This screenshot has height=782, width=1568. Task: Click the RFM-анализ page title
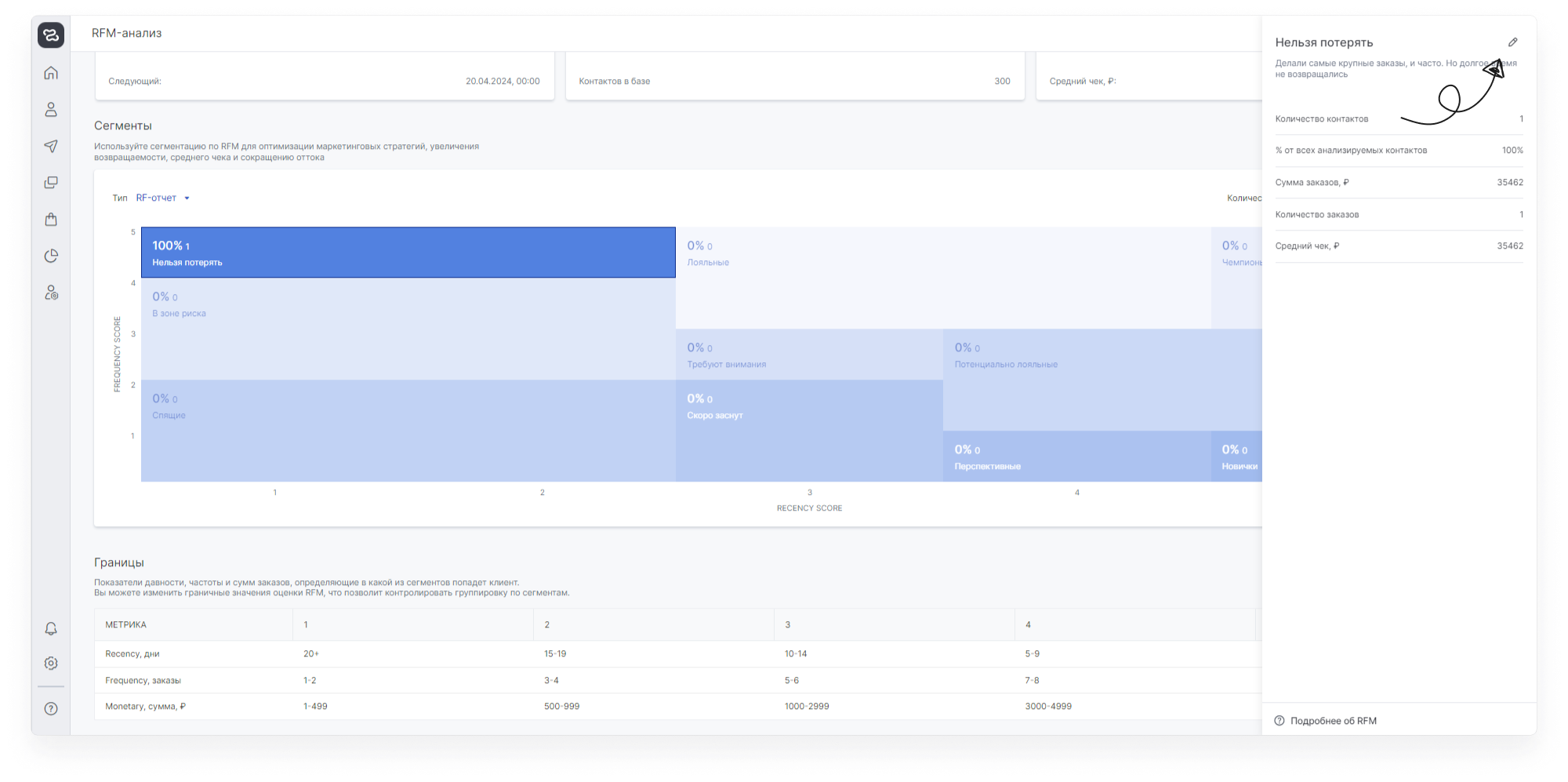pos(126,33)
